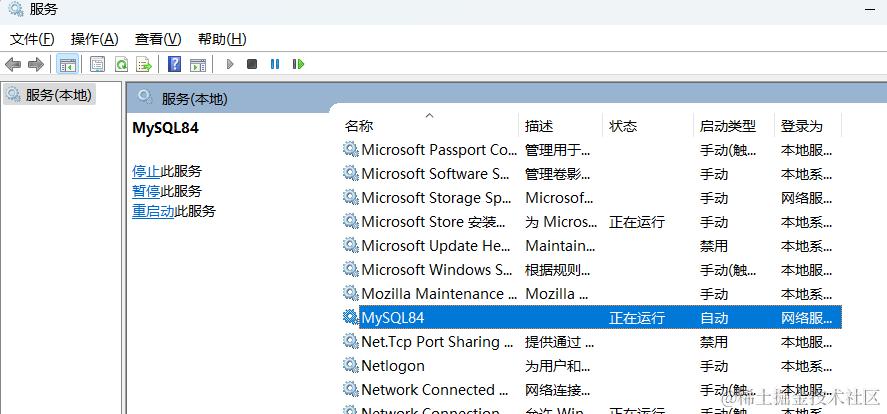Open the Properties toolbar icon
Viewport: 887px width, 414px height.
pyautogui.click(x=97, y=64)
